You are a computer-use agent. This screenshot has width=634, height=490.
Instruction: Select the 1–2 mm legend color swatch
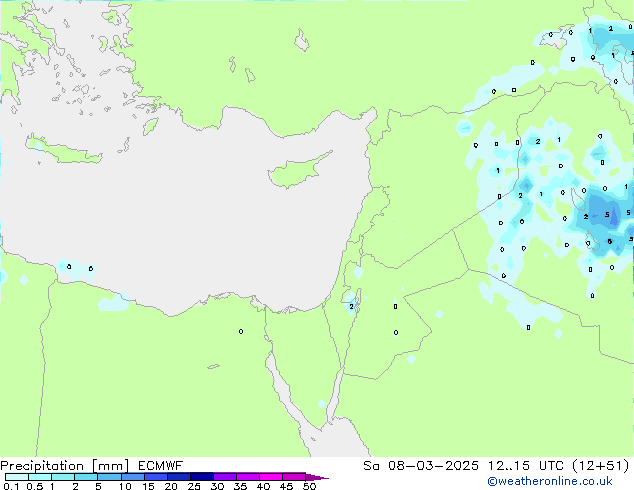[x=63, y=477]
